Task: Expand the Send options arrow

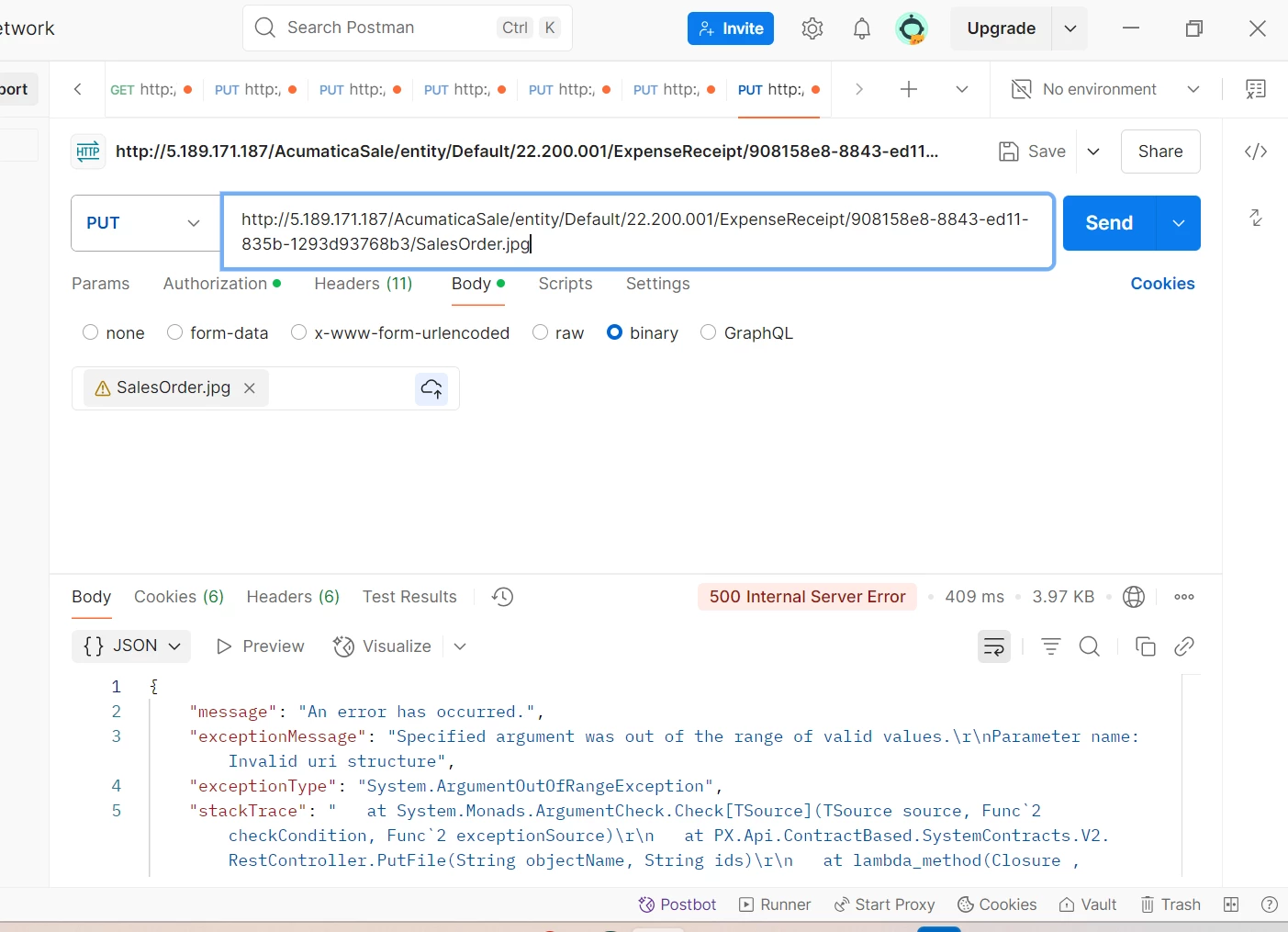Action: (1179, 223)
